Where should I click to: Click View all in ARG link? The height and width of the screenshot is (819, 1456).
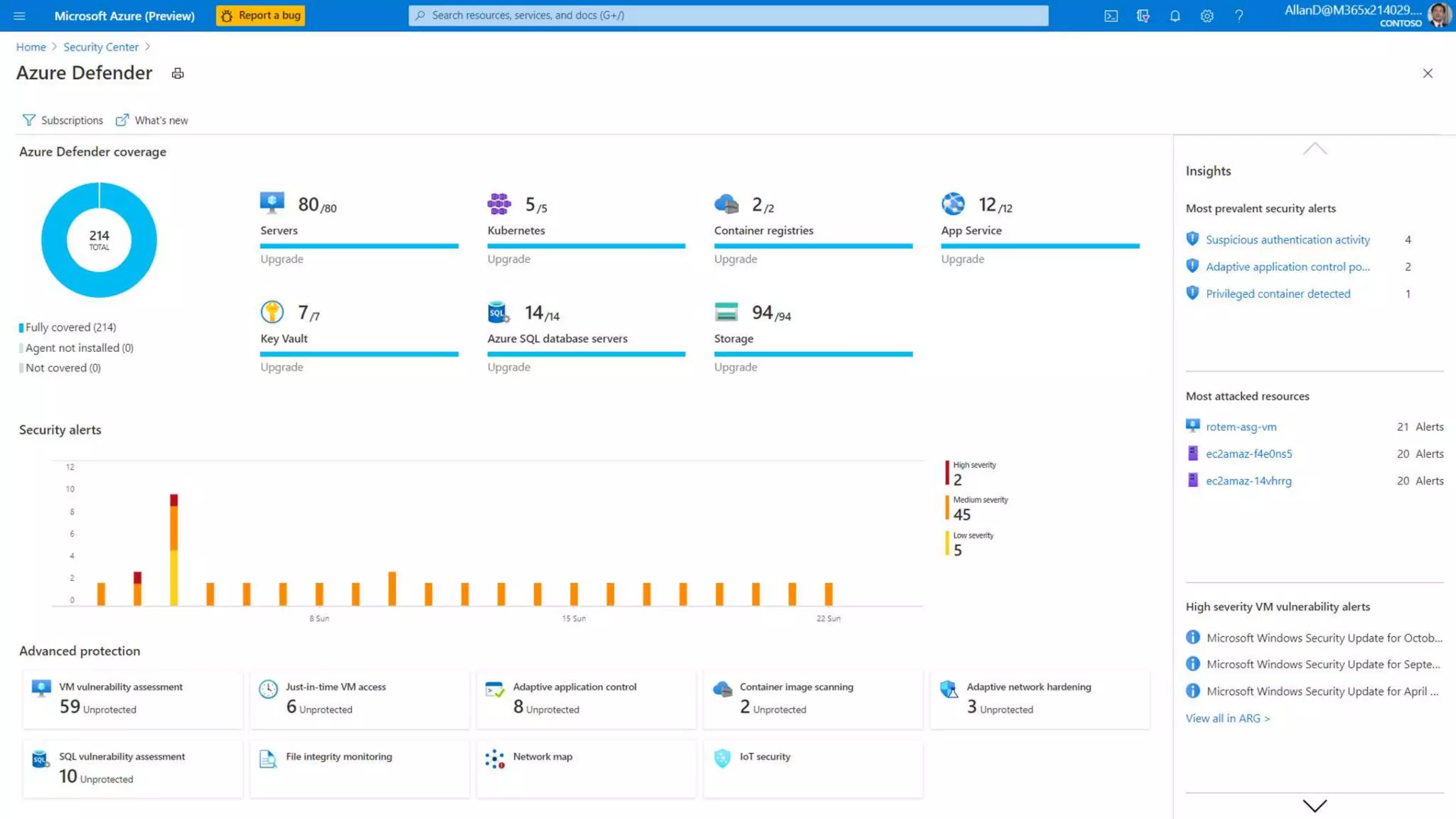click(x=1227, y=718)
